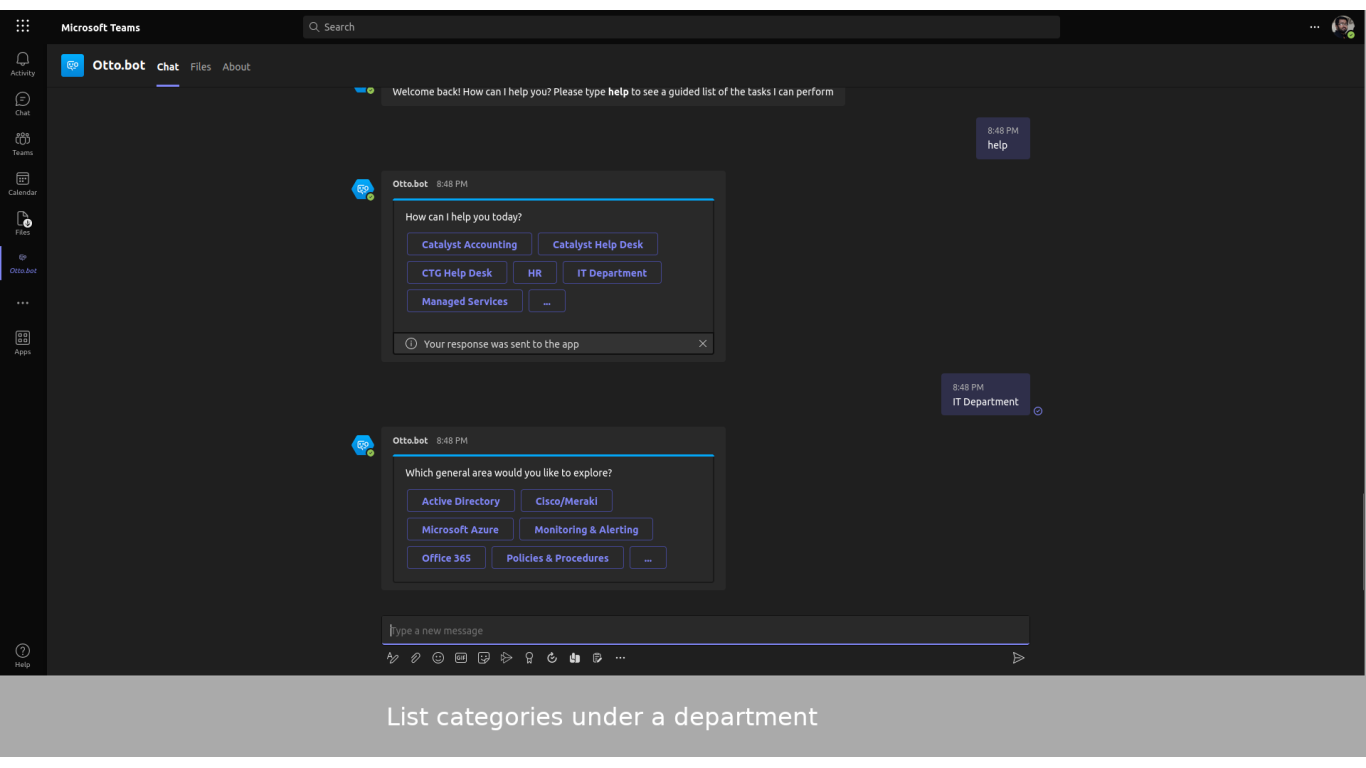Open Chat in the left rail
1366x768 pixels.
23,104
